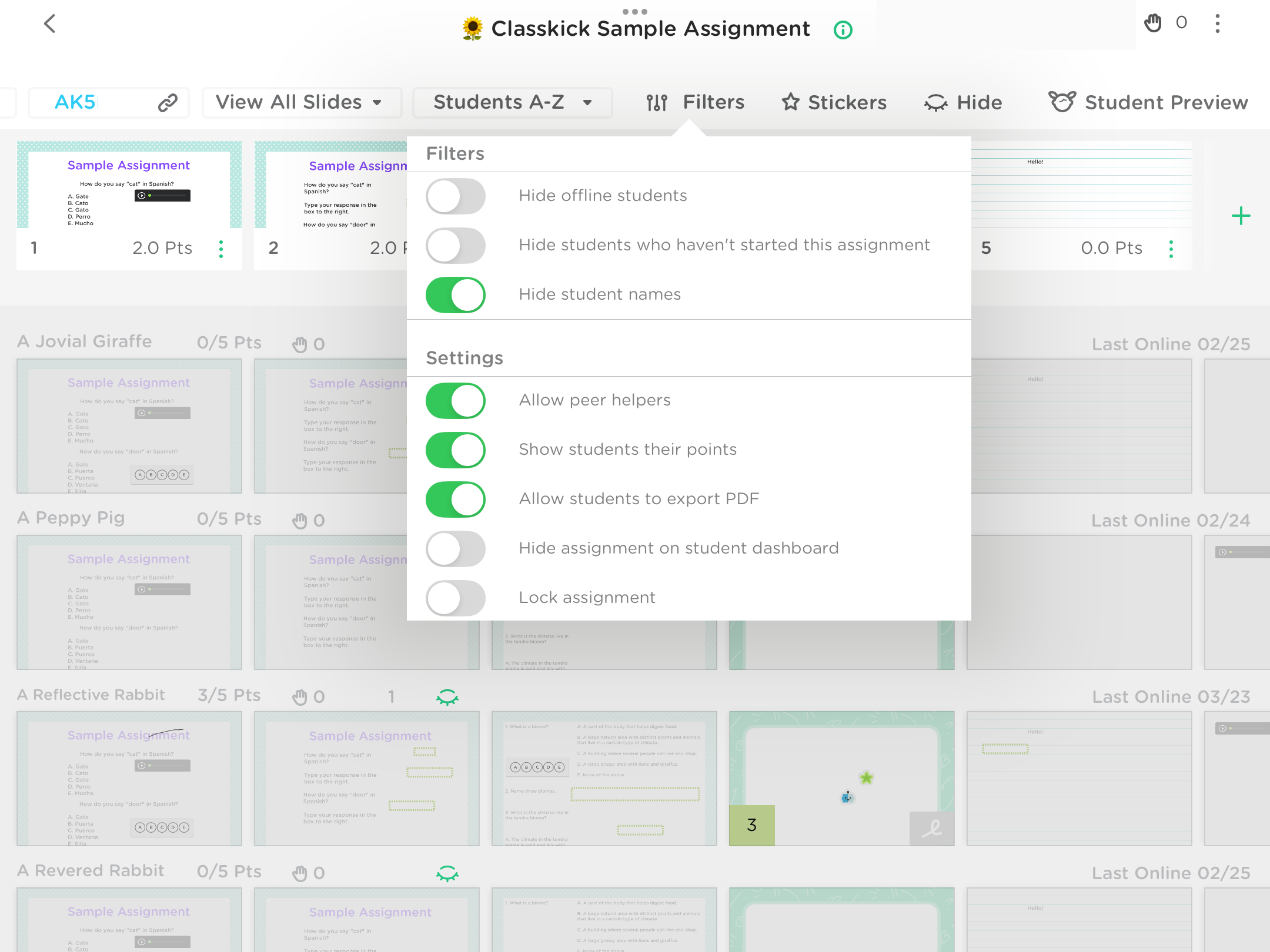This screenshot has height=952, width=1270.
Task: Open the Students A-Z sort dropdown
Action: pyautogui.click(x=513, y=103)
